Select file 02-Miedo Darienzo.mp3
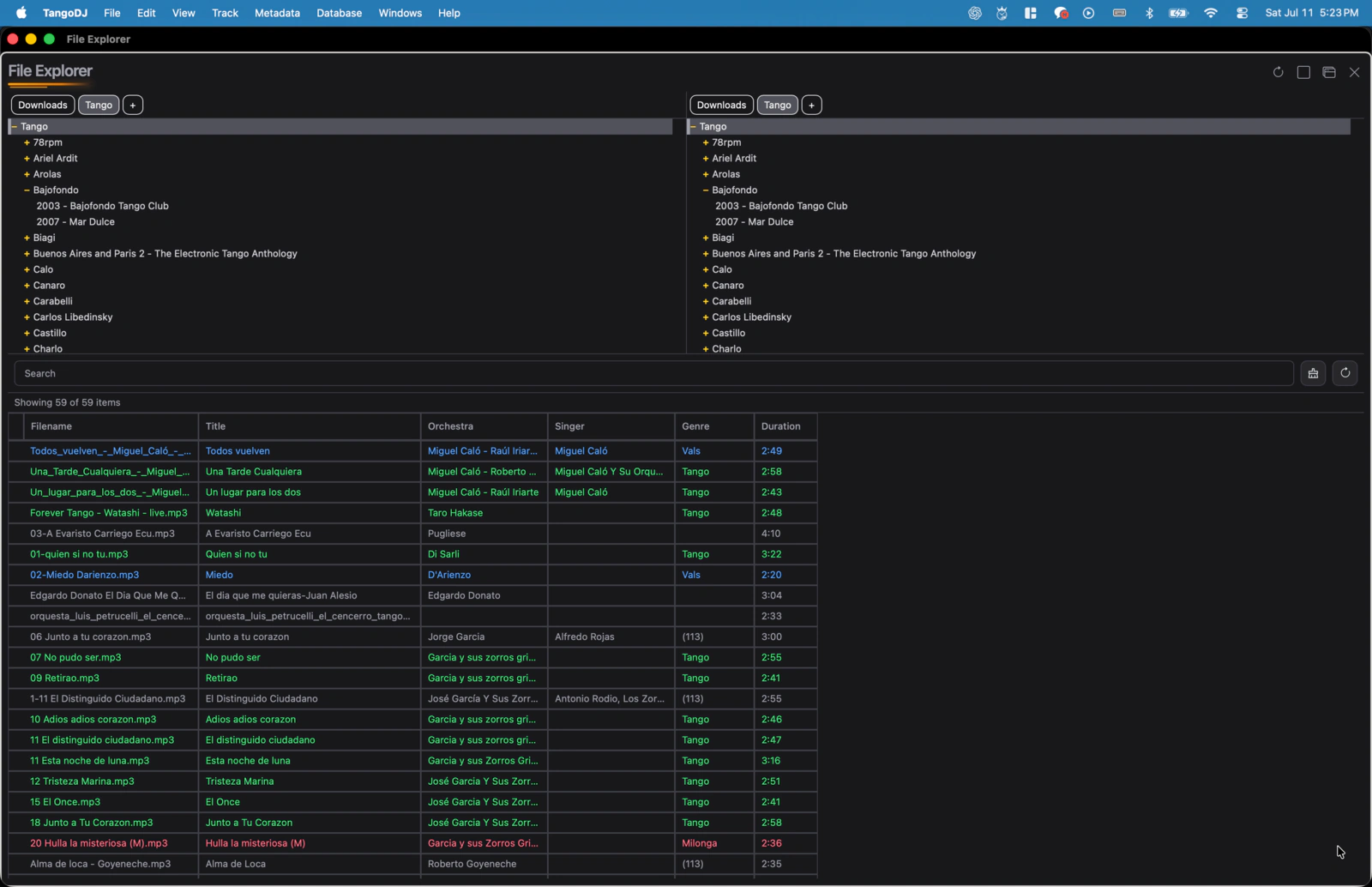This screenshot has height=887, width=1372. [84, 575]
